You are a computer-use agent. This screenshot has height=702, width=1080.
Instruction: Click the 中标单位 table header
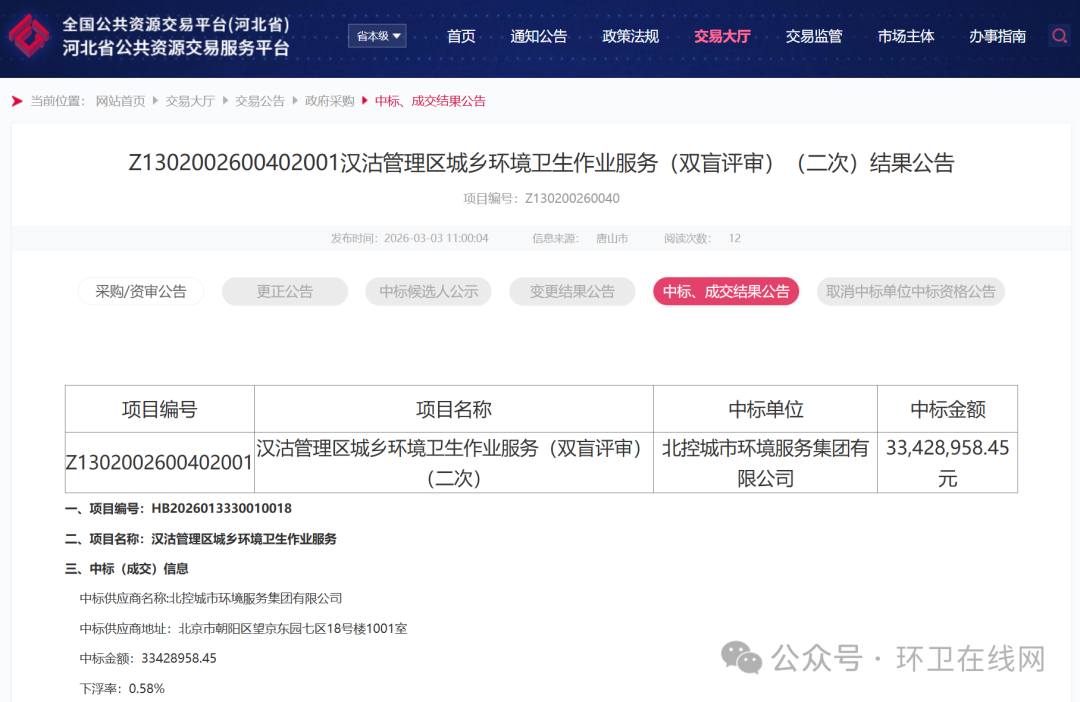tap(765, 409)
